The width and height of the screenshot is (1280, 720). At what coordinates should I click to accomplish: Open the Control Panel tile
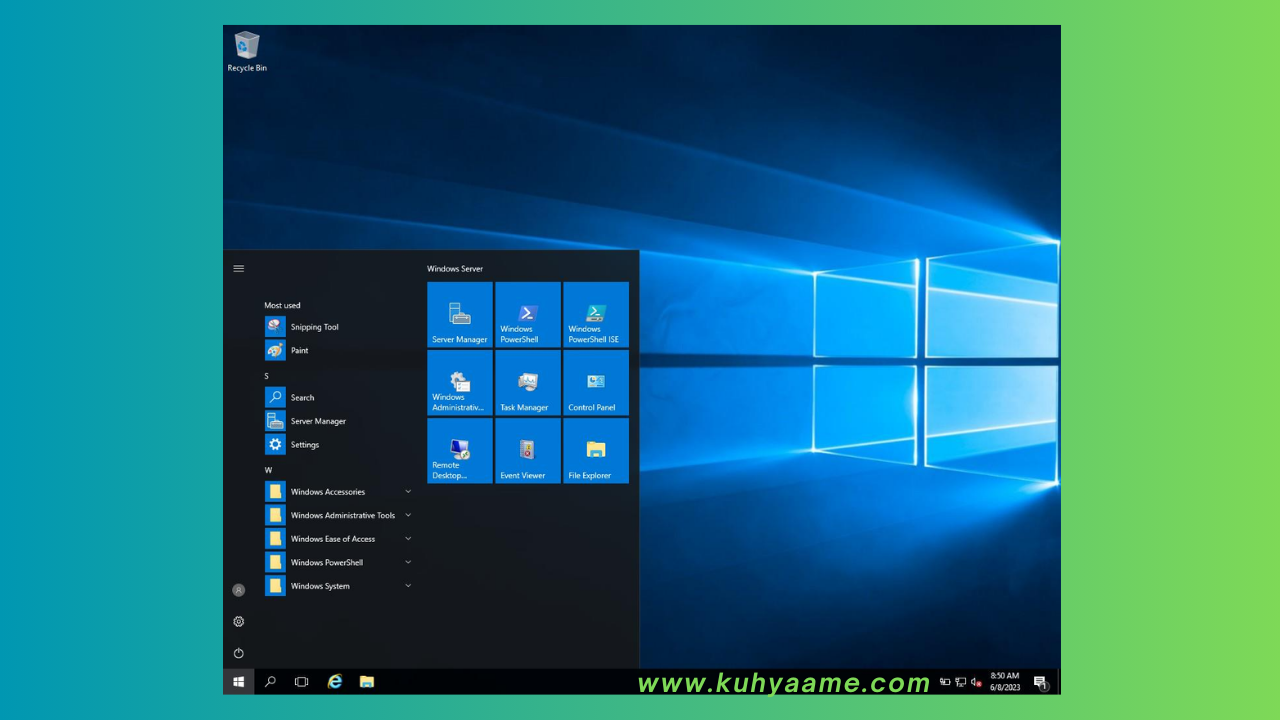tap(596, 382)
